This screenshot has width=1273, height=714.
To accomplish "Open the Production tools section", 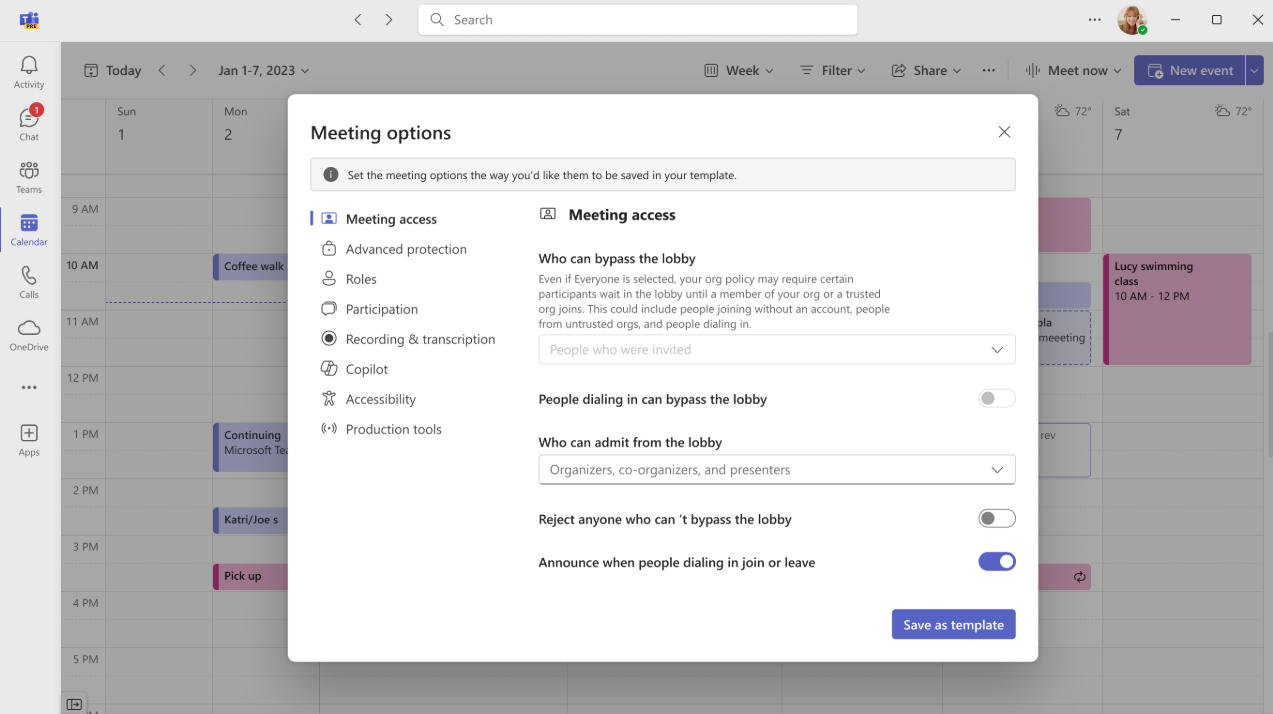I will click(x=393, y=429).
